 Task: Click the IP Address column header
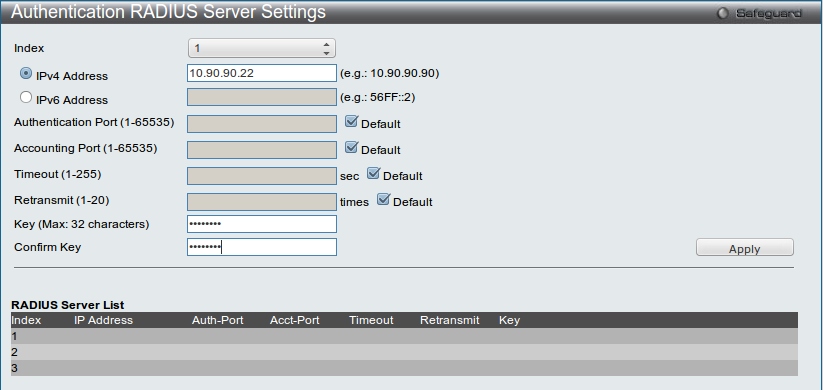click(x=103, y=320)
